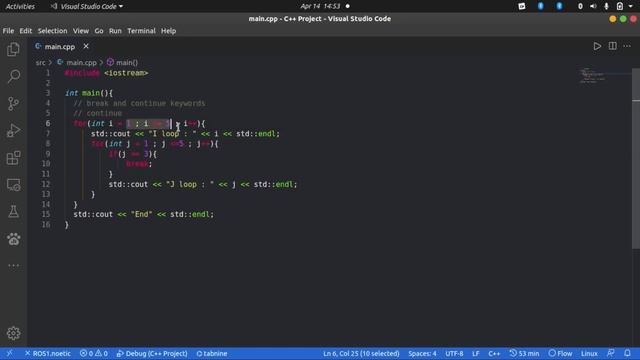Open the feedback icon in status bar
This screenshot has width=640, height=360.
611,353
